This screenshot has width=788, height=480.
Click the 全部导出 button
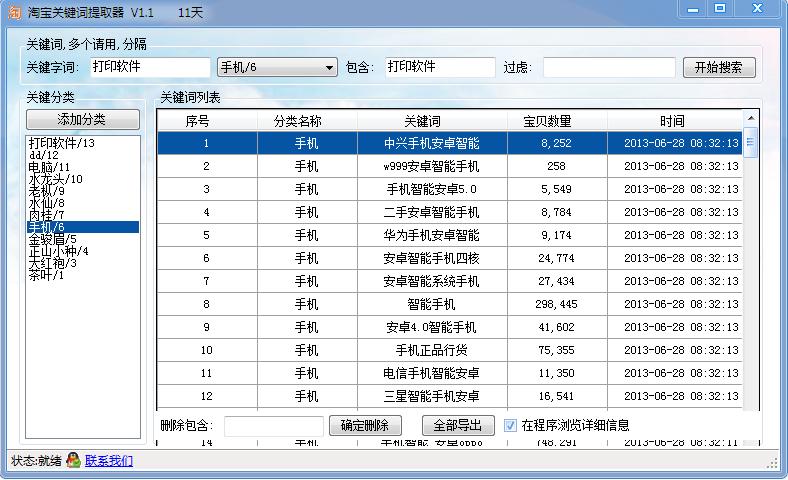pos(458,425)
